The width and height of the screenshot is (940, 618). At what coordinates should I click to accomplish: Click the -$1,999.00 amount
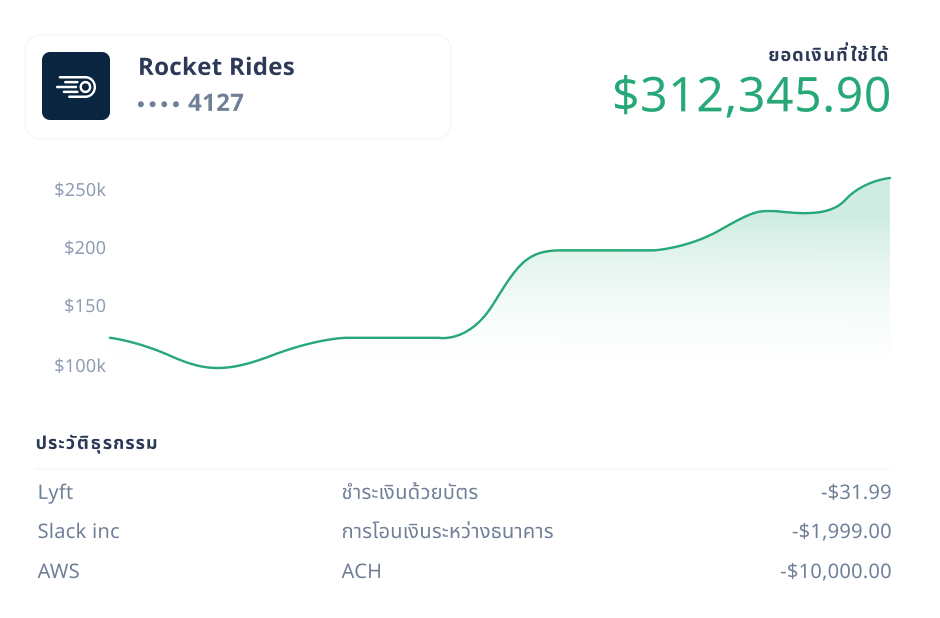point(842,531)
